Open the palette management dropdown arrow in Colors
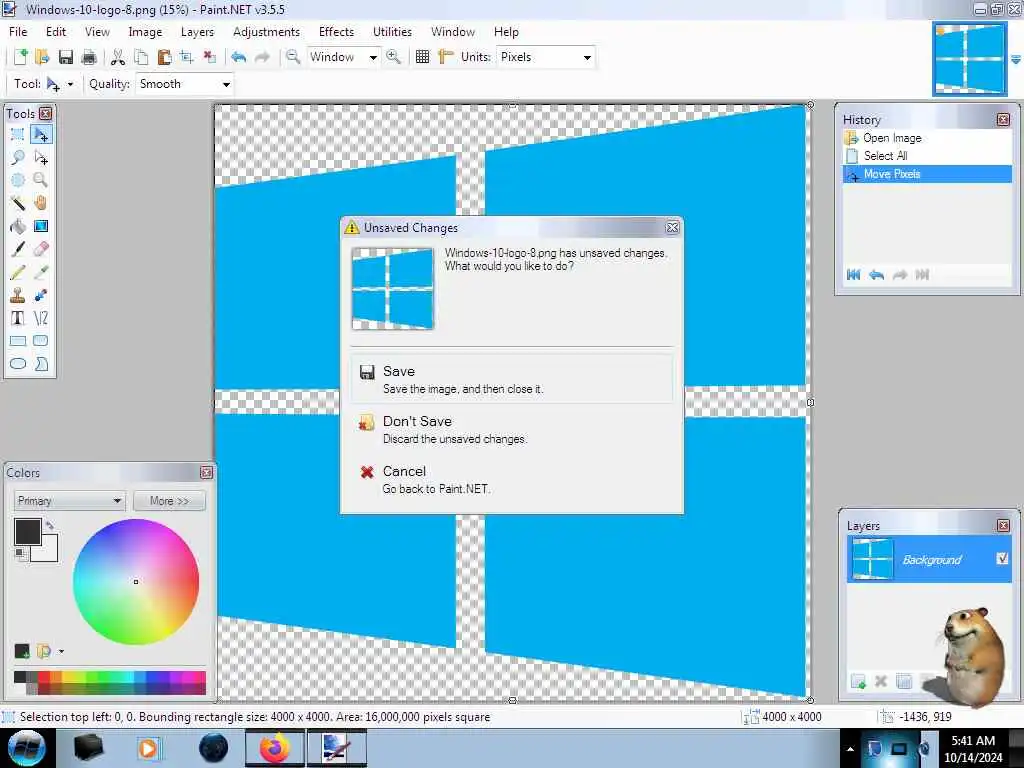 (61, 651)
